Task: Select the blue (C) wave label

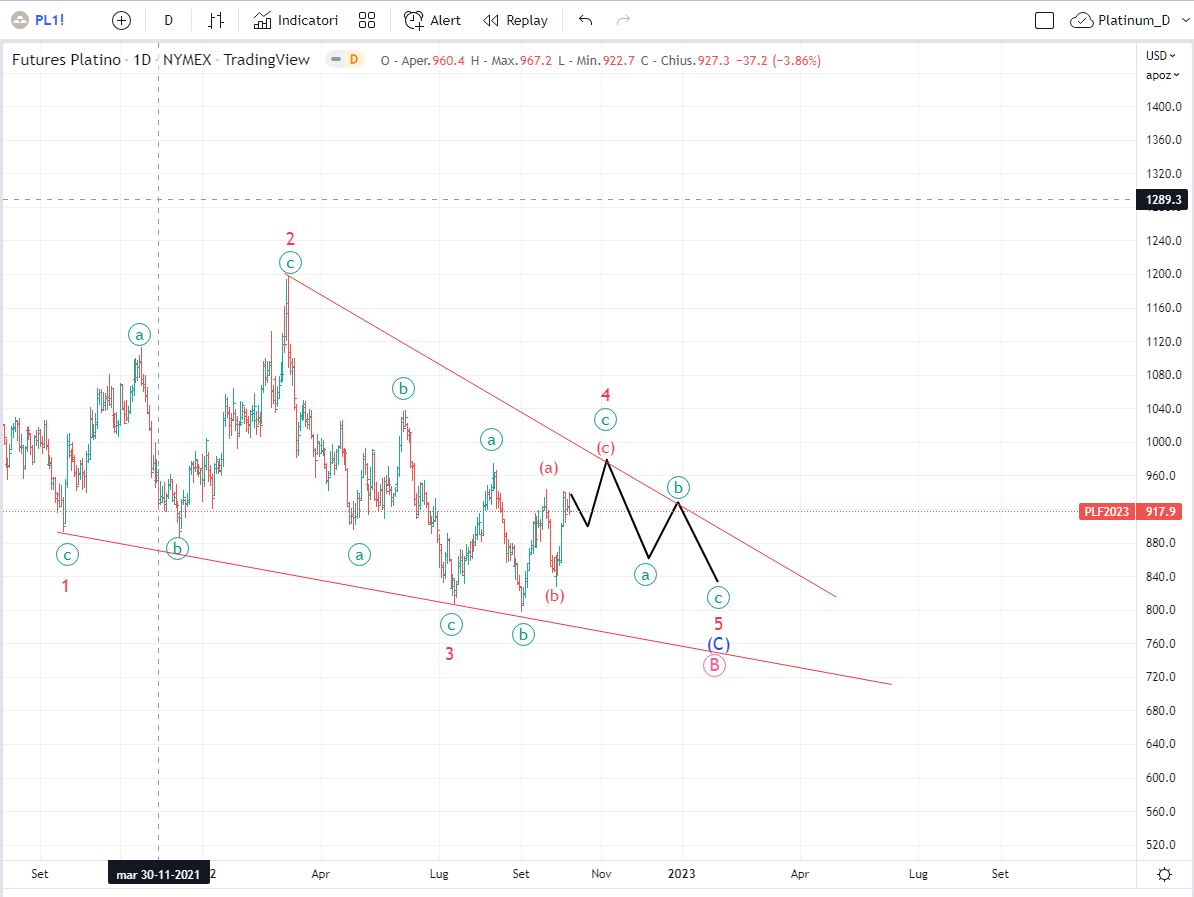Action: pos(718,644)
